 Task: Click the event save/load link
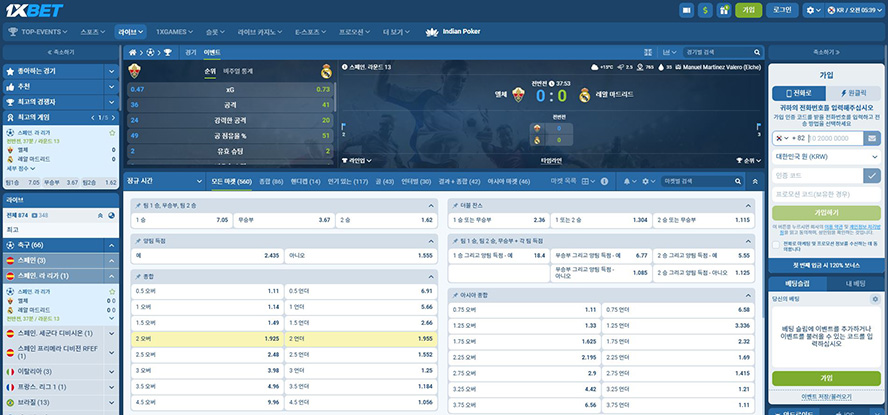coord(826,397)
